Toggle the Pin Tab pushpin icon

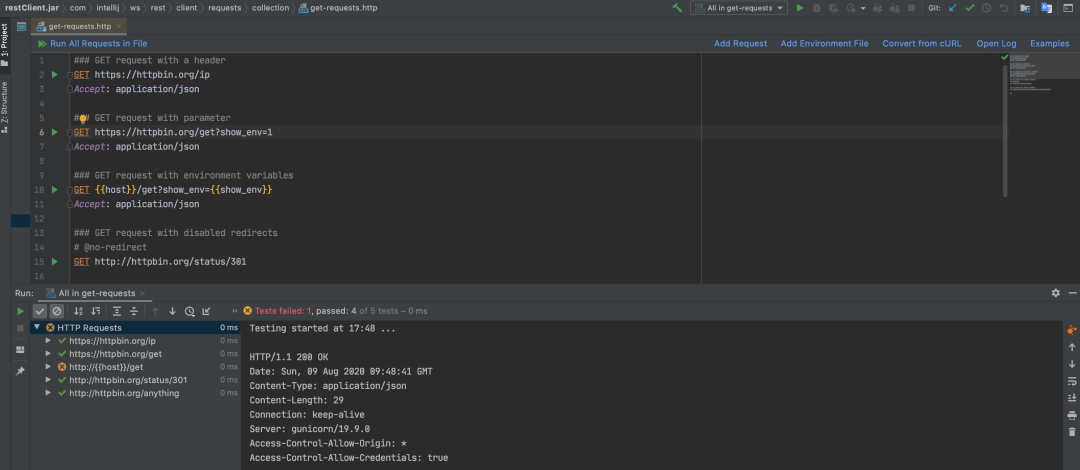(21, 371)
